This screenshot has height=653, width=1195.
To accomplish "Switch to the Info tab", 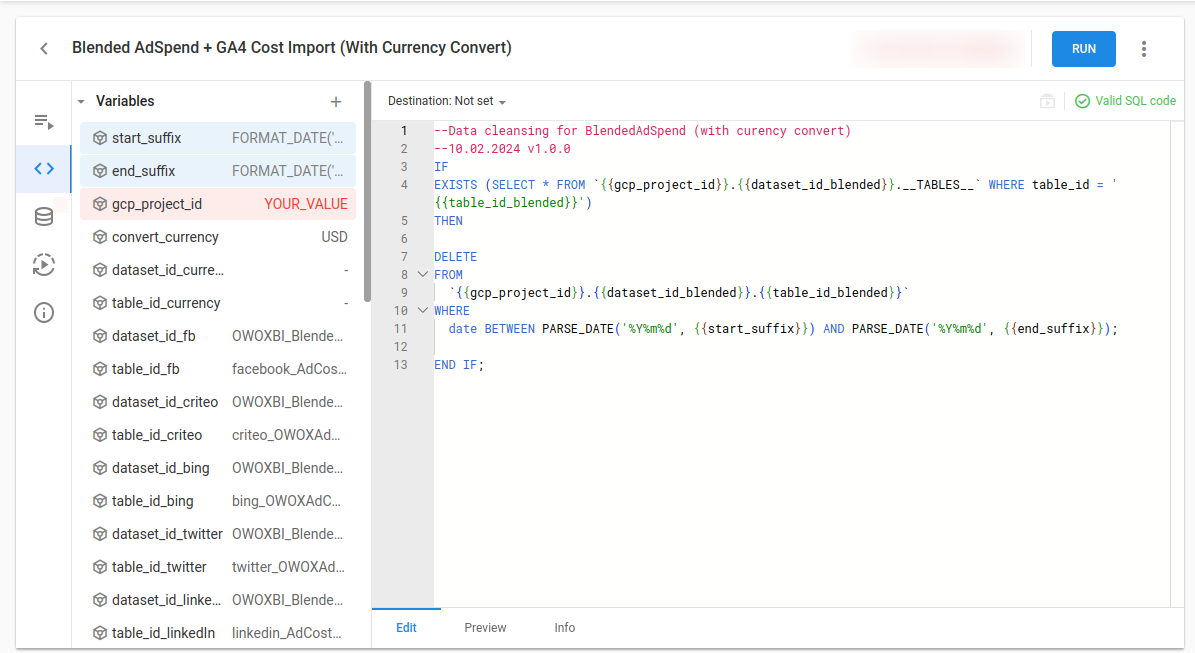I will coord(565,628).
